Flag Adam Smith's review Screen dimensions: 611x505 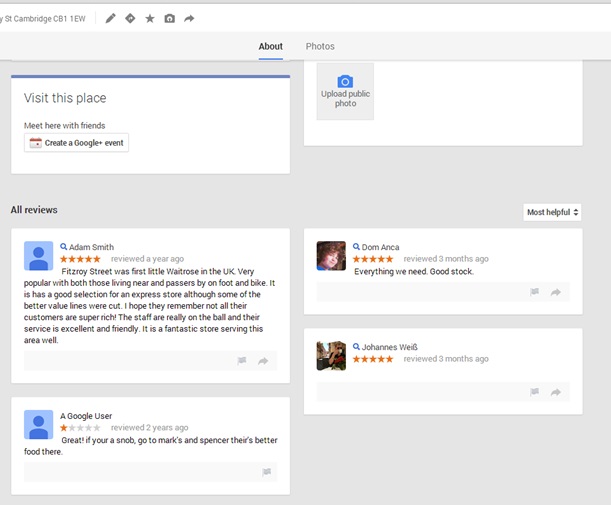(242, 361)
